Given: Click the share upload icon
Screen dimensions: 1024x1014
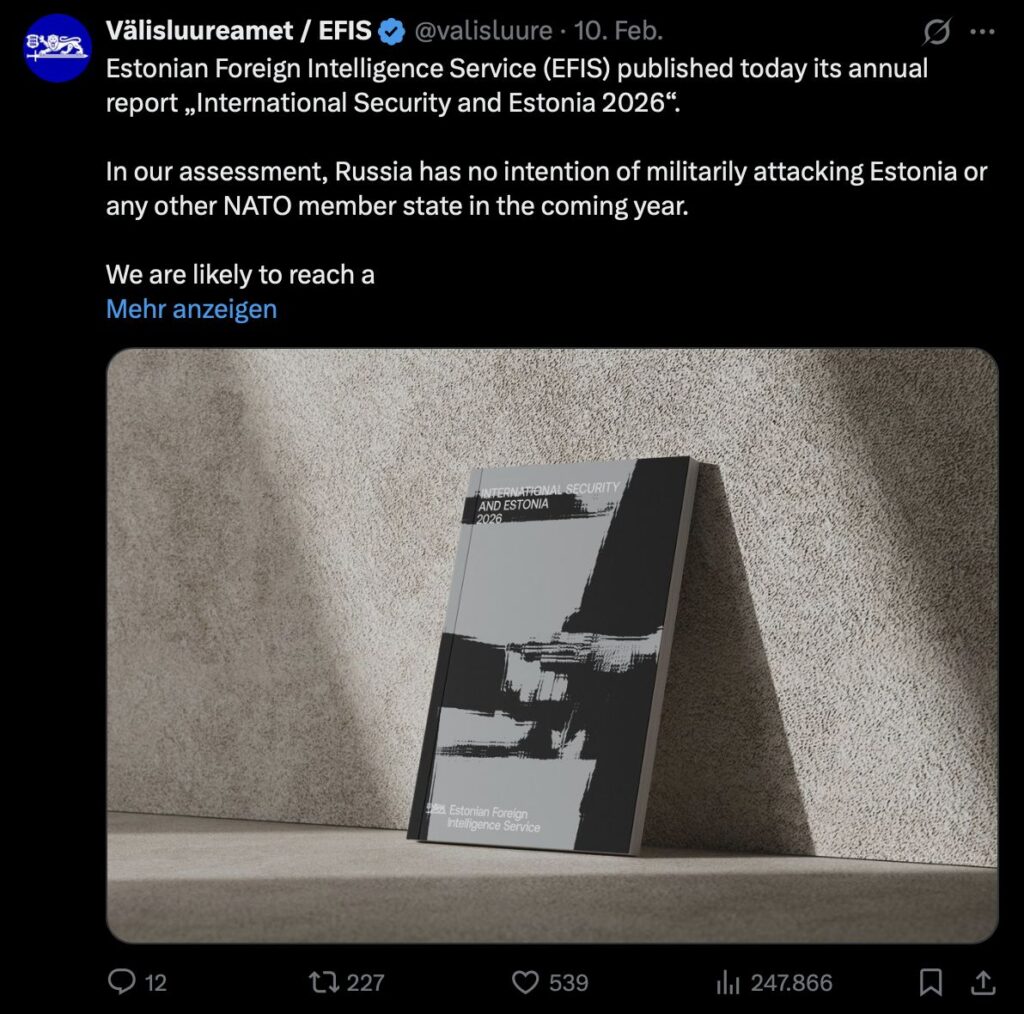Looking at the screenshot, I should point(982,982).
